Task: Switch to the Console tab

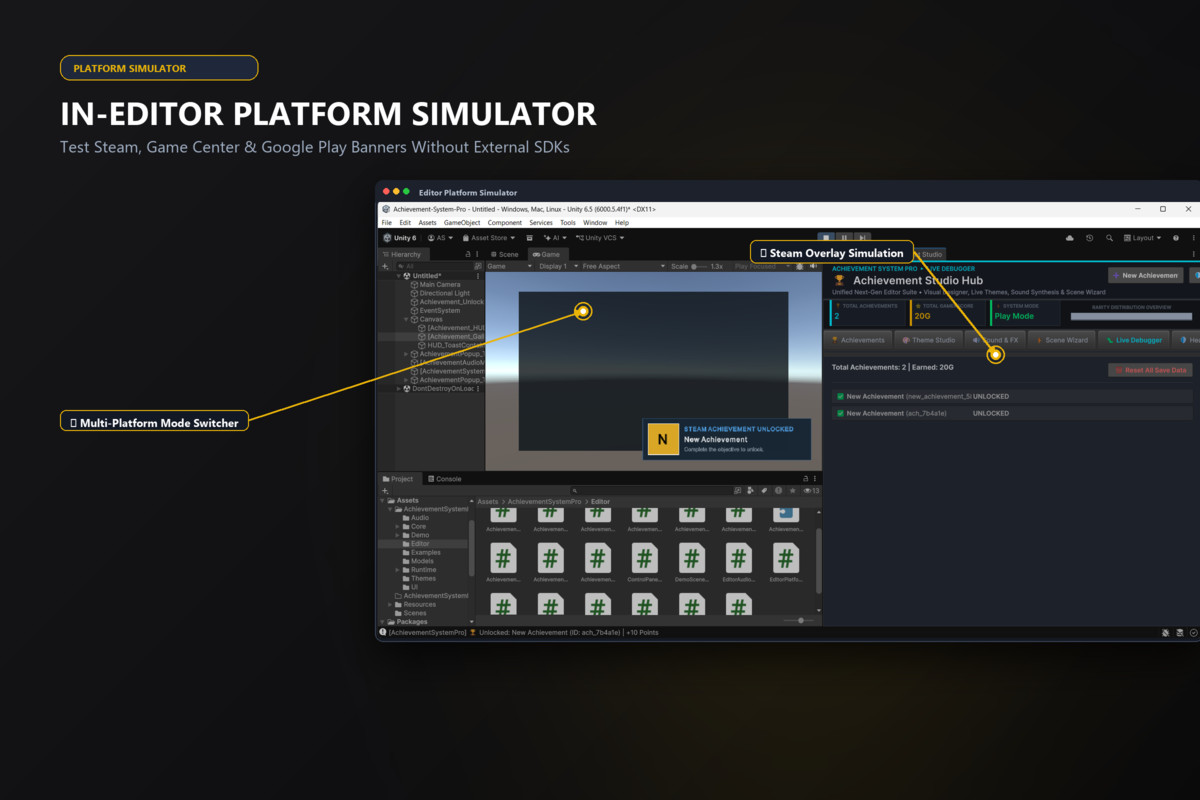Action: click(x=445, y=479)
